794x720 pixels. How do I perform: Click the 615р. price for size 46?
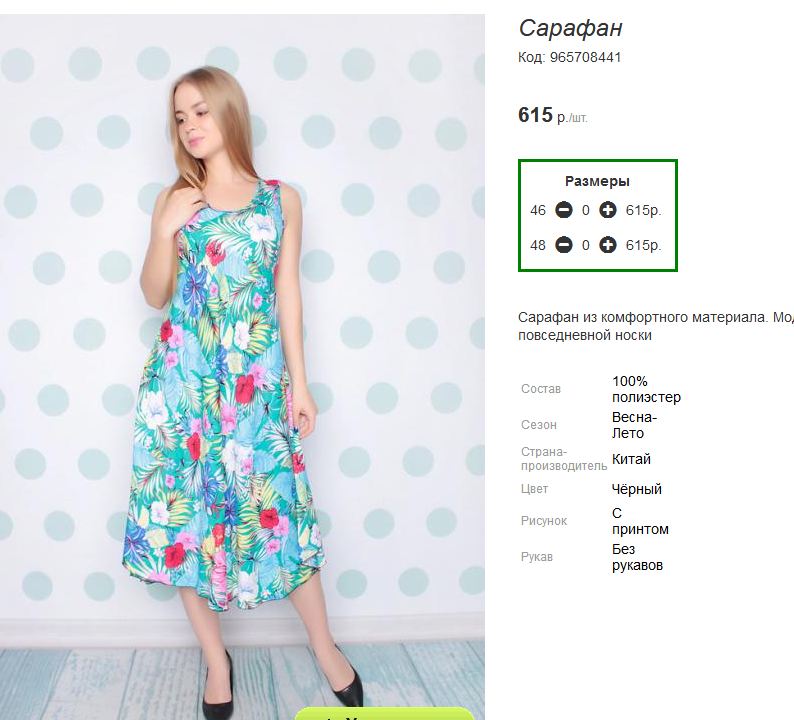click(x=644, y=210)
